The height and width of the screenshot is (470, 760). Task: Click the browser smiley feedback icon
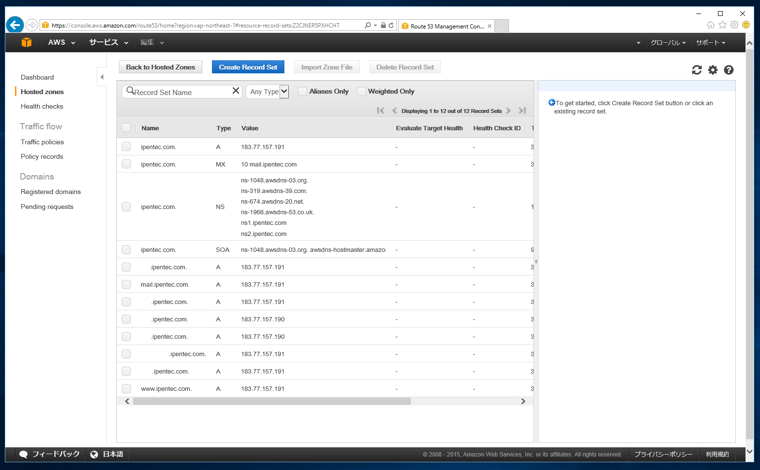pyautogui.click(x=746, y=25)
